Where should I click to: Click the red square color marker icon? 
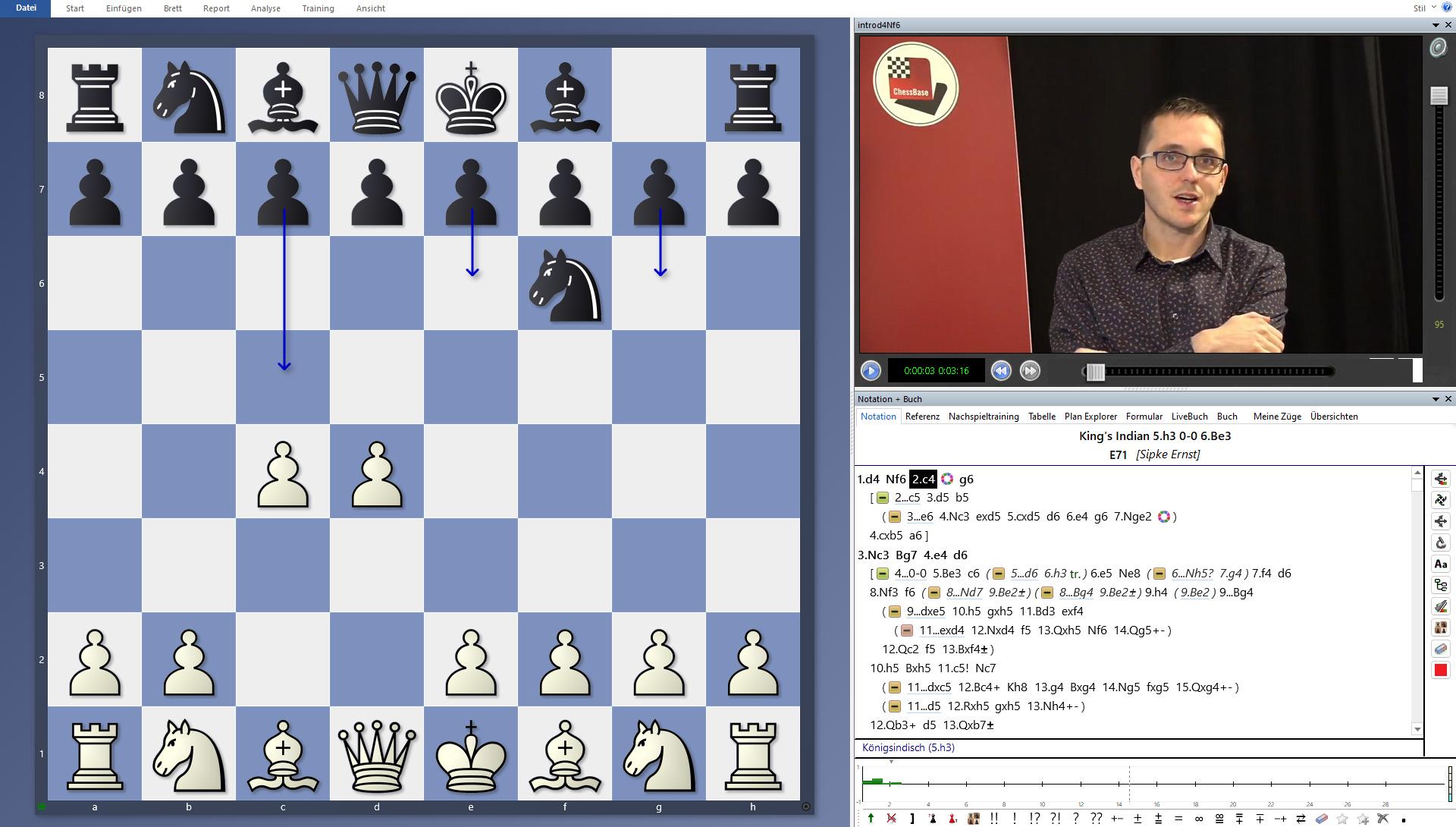[x=1440, y=667]
